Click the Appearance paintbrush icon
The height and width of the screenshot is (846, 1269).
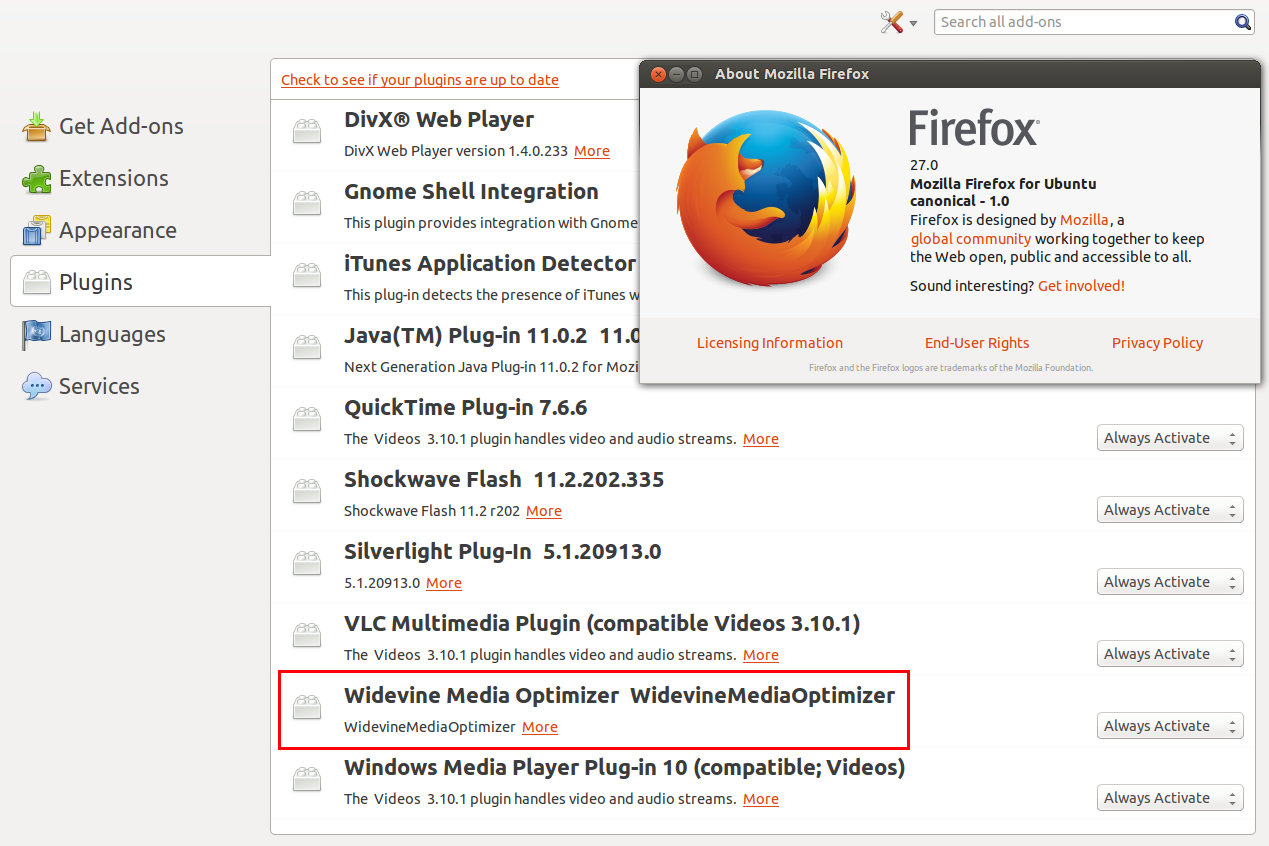tap(37, 230)
